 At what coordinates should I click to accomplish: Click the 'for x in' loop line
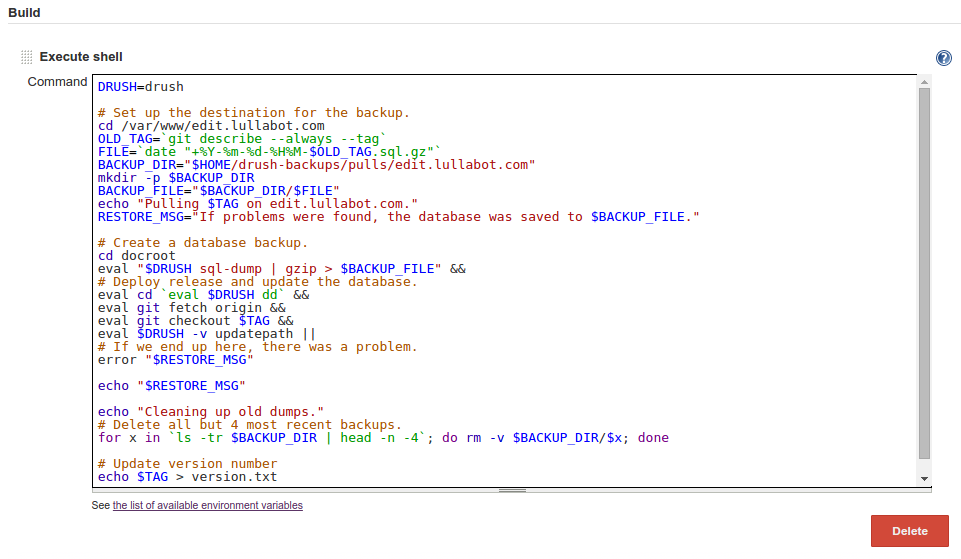coord(383,438)
